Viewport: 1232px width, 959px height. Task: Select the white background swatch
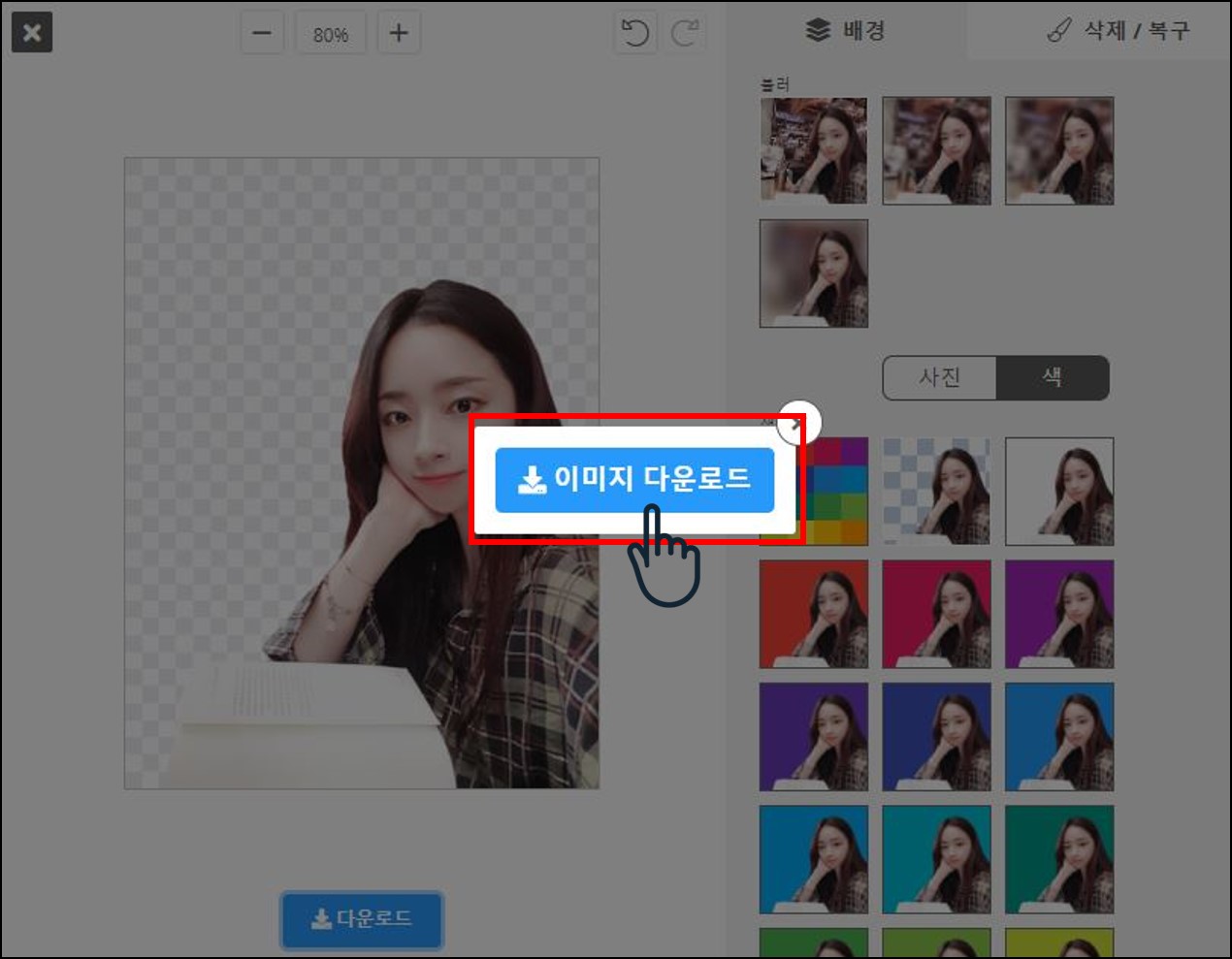(x=1059, y=491)
